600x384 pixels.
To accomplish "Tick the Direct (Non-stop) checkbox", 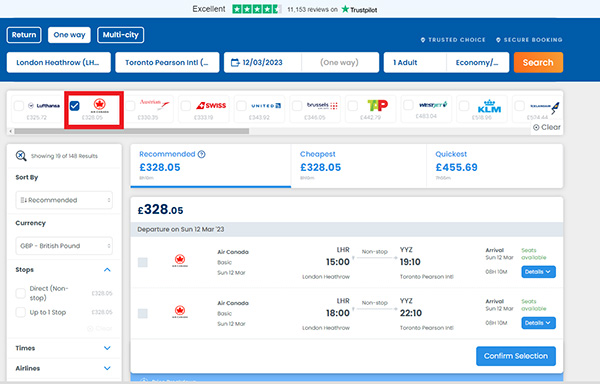I will (x=20, y=293).
